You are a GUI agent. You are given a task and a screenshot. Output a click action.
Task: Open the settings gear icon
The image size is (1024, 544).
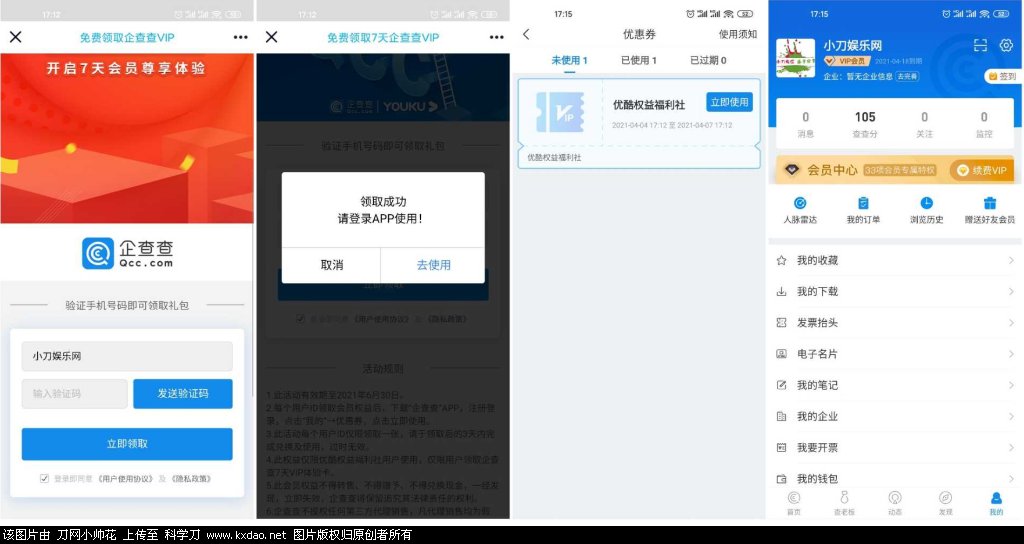tap(1006, 45)
